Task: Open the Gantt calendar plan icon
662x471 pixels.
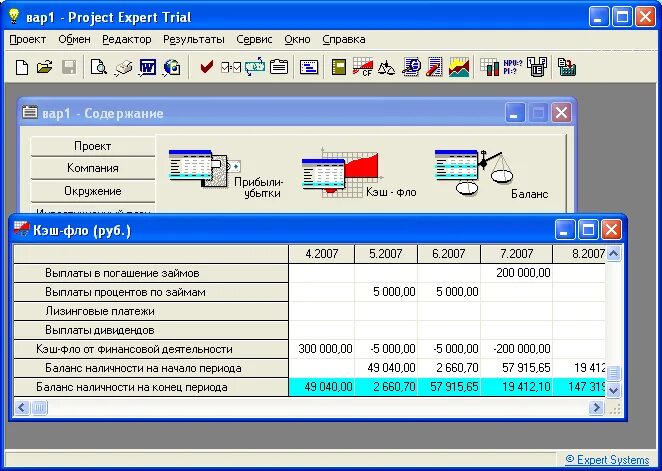Action: tap(309, 67)
